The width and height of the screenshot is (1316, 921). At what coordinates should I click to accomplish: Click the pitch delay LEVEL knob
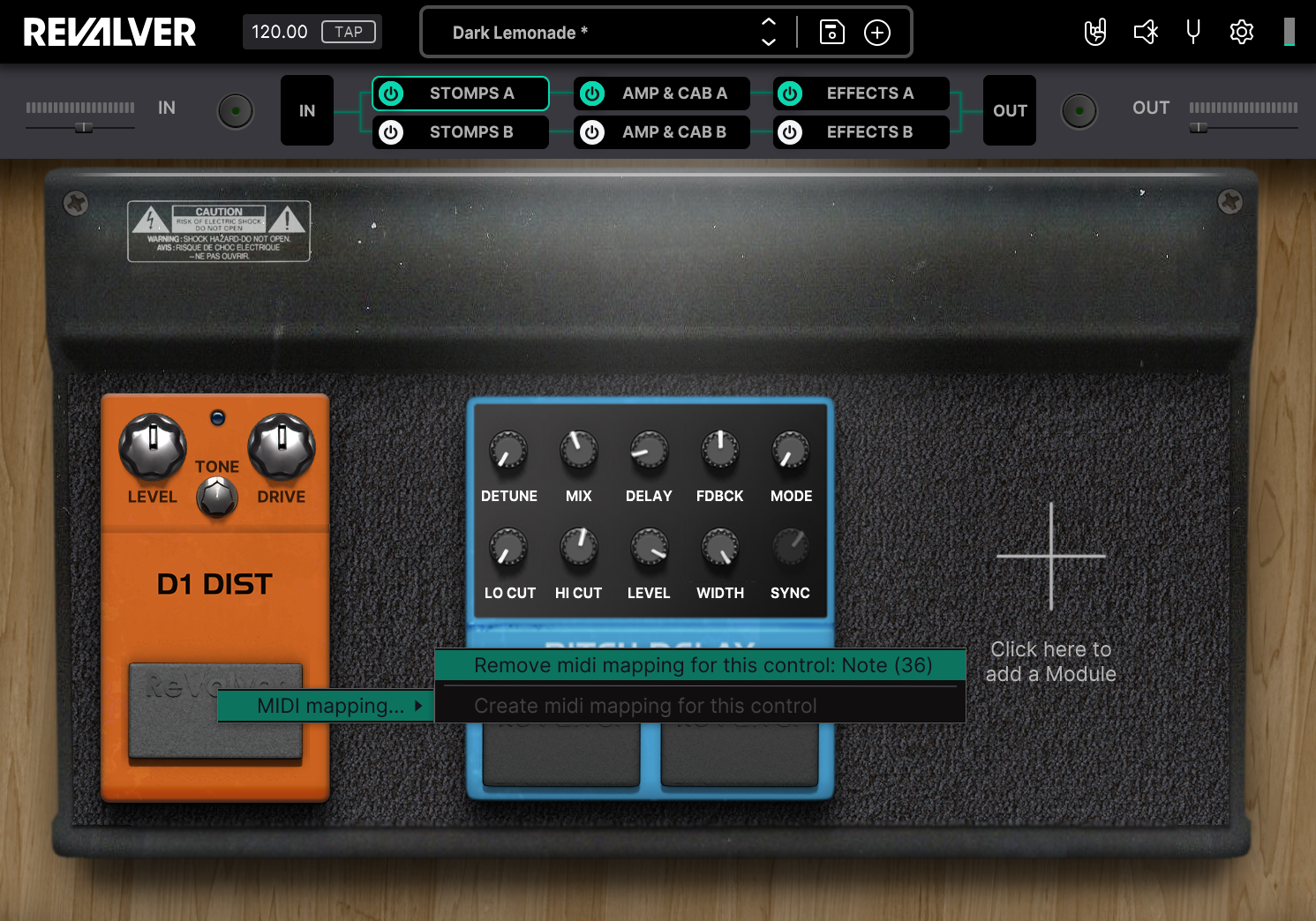point(649,548)
